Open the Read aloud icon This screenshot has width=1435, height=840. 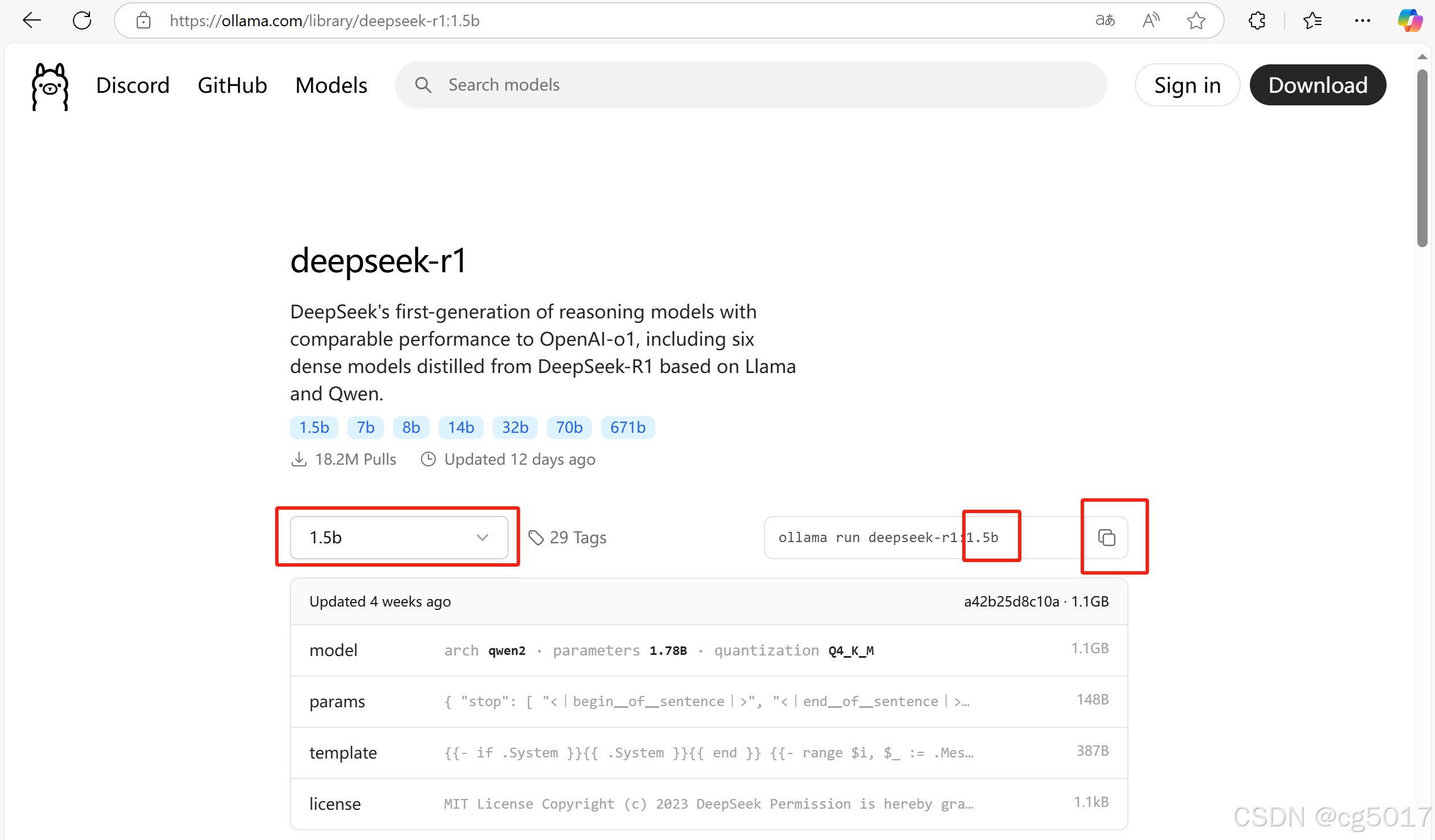coord(1151,21)
